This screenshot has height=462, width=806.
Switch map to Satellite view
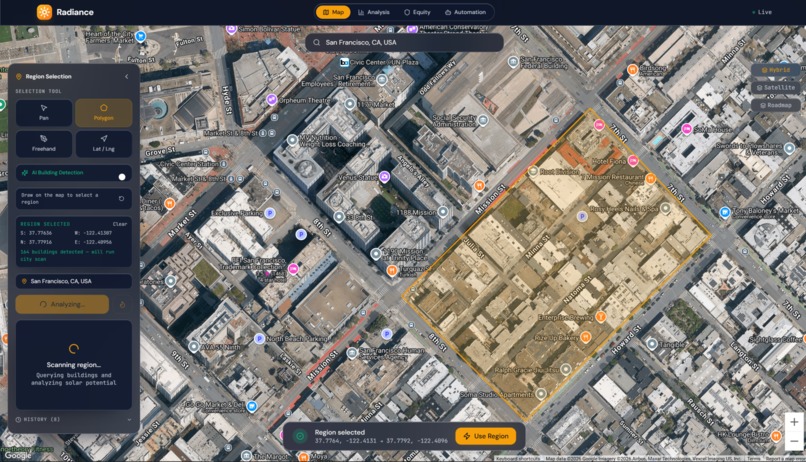(776, 87)
